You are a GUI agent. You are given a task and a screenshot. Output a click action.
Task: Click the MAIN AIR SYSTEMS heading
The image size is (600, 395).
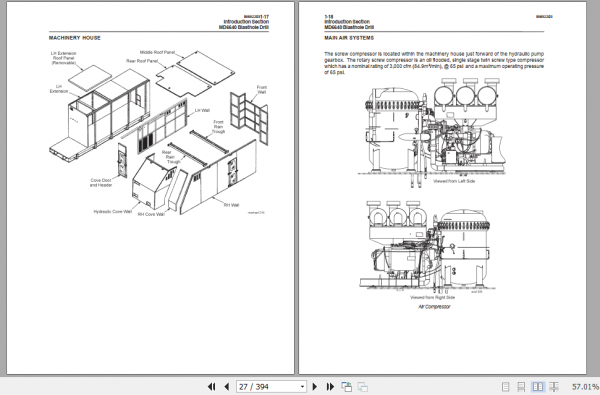(349, 38)
